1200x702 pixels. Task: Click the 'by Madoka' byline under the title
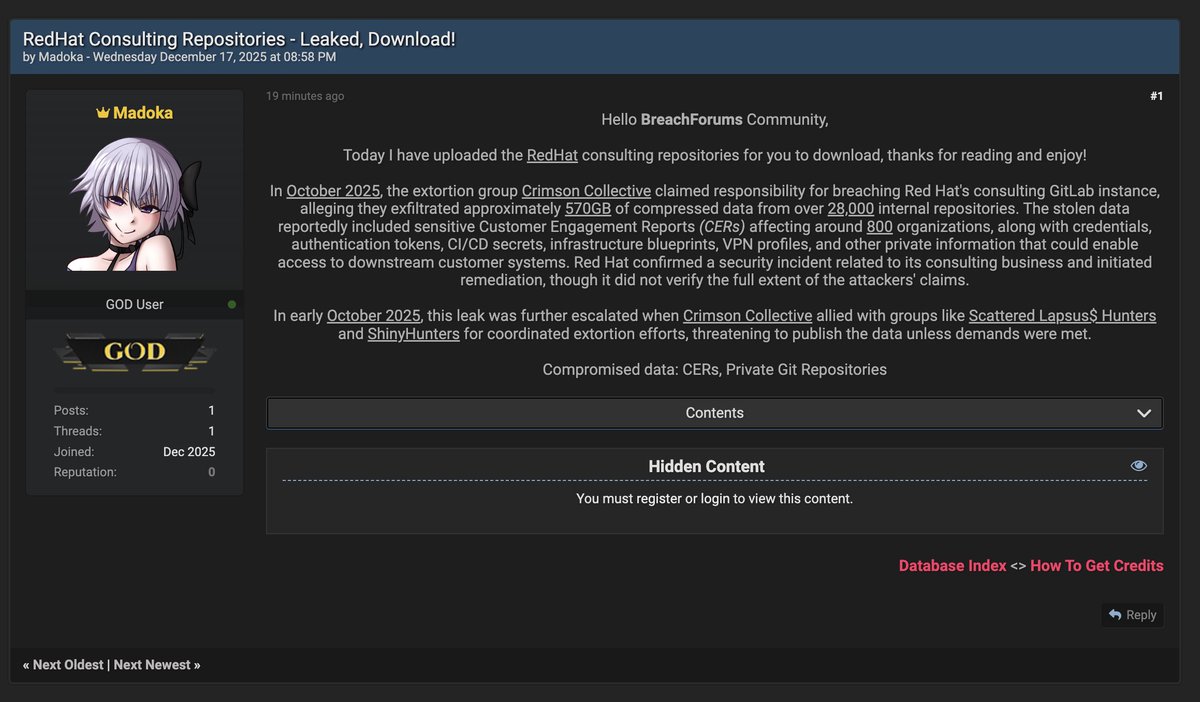click(54, 57)
